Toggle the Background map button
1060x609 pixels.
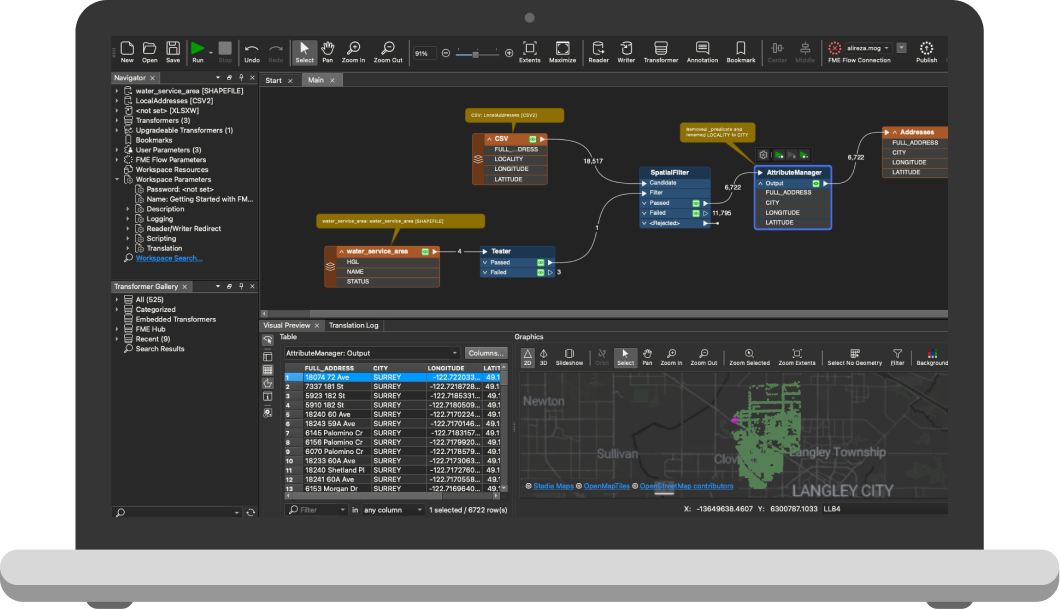click(x=931, y=355)
